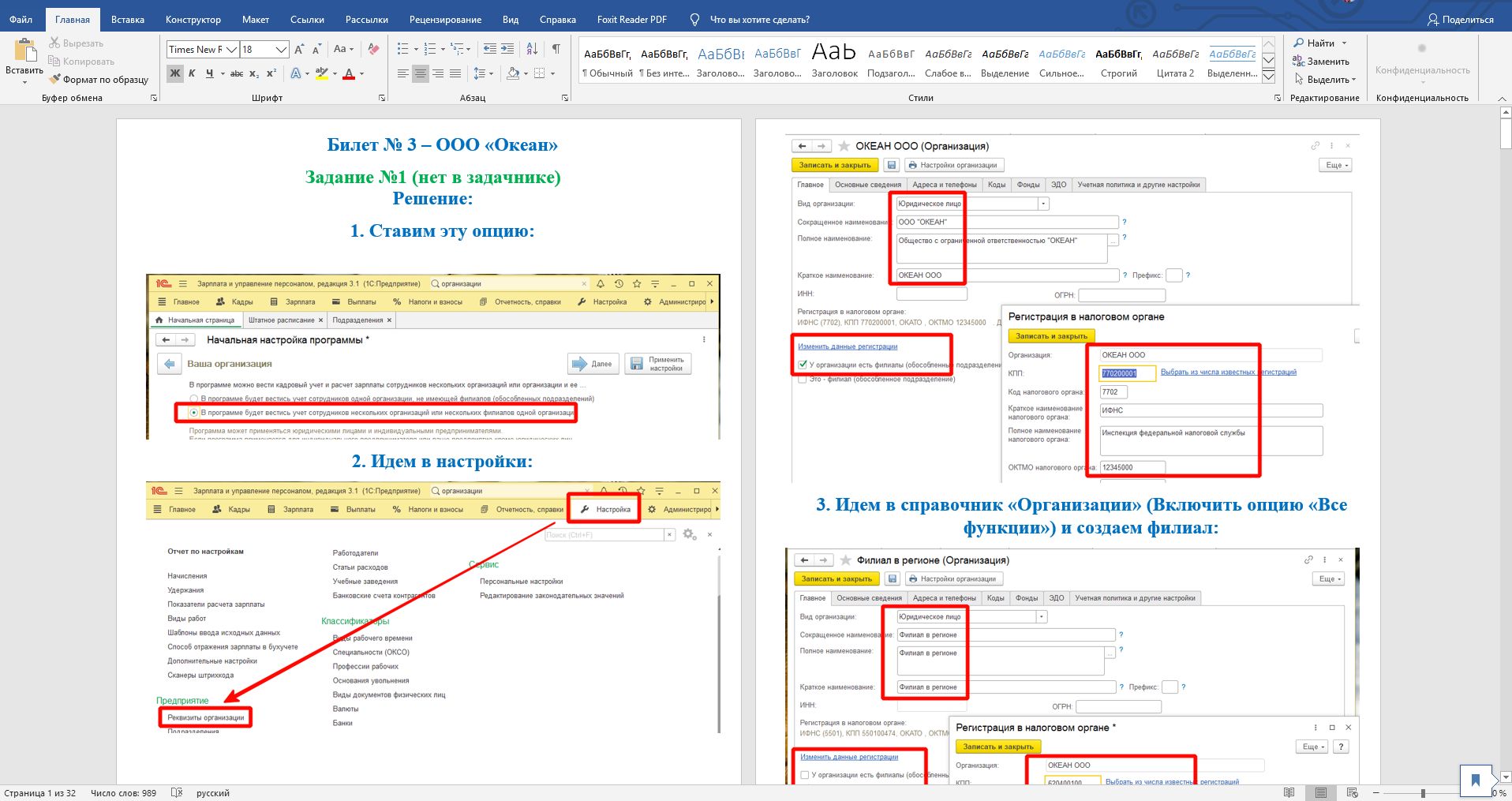The image size is (1512, 801).
Task: Open the Change Case (Aa) dropdown
Action: (x=343, y=49)
